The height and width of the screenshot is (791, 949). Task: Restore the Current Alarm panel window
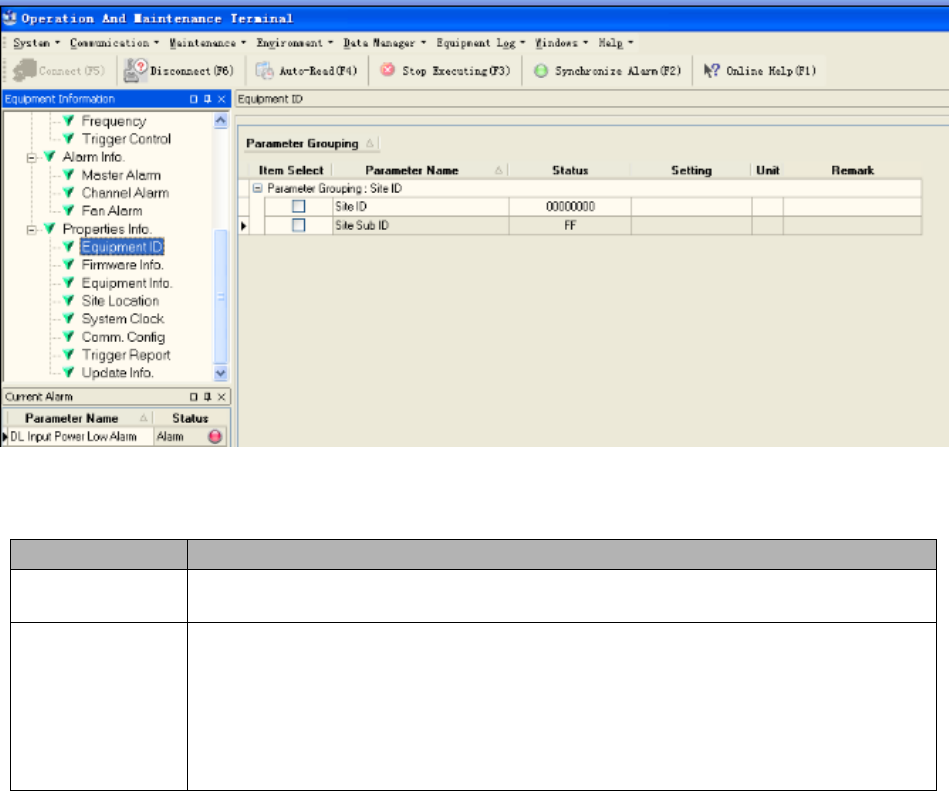[194, 396]
